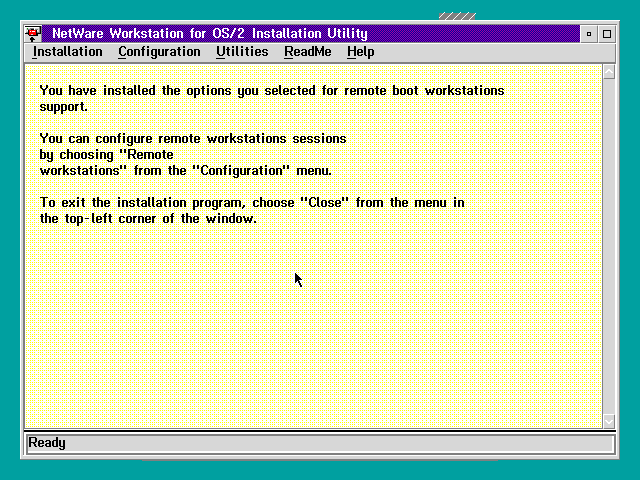Viewport: 640px width, 480px height.
Task: Click the line beginning "To exit the installation program"
Action: click(252, 202)
